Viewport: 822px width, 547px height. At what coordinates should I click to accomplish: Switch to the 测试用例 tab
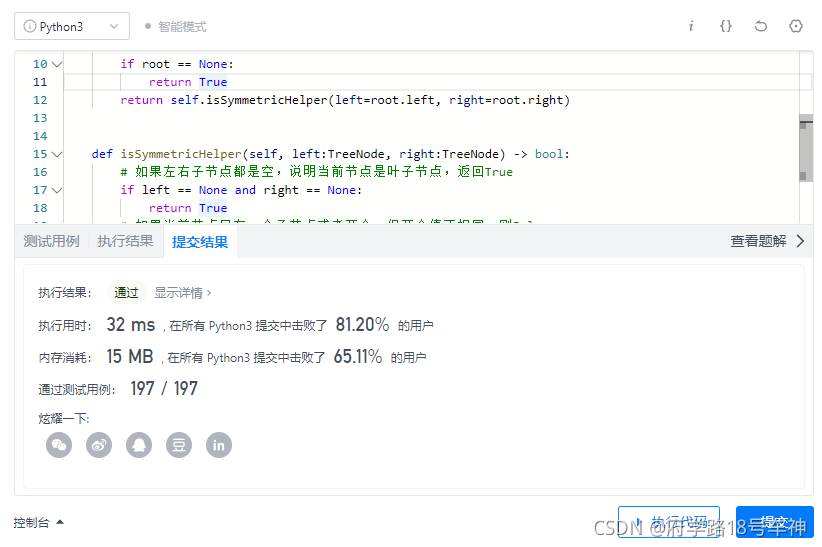(x=51, y=241)
